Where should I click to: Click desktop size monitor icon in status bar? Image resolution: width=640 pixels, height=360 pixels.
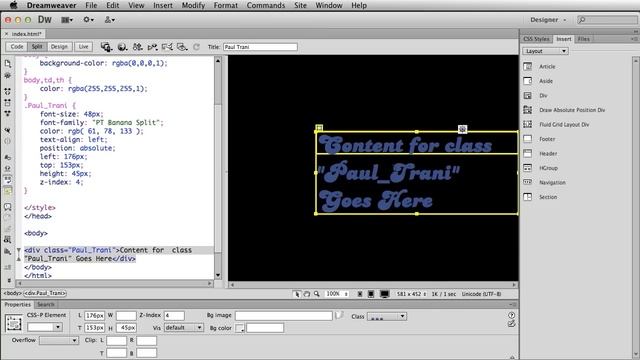click(384, 294)
